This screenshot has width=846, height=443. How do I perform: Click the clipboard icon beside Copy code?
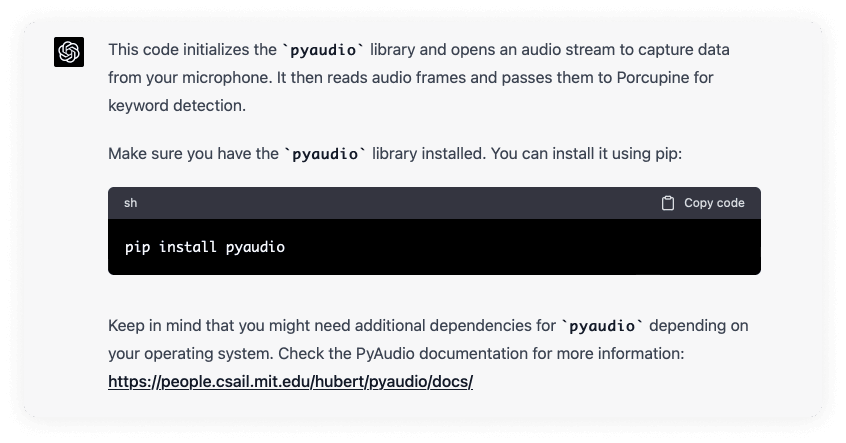(668, 203)
